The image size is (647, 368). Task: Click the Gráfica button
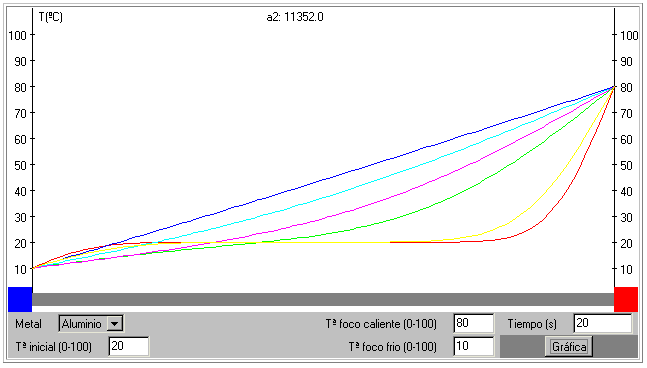[x=569, y=347]
